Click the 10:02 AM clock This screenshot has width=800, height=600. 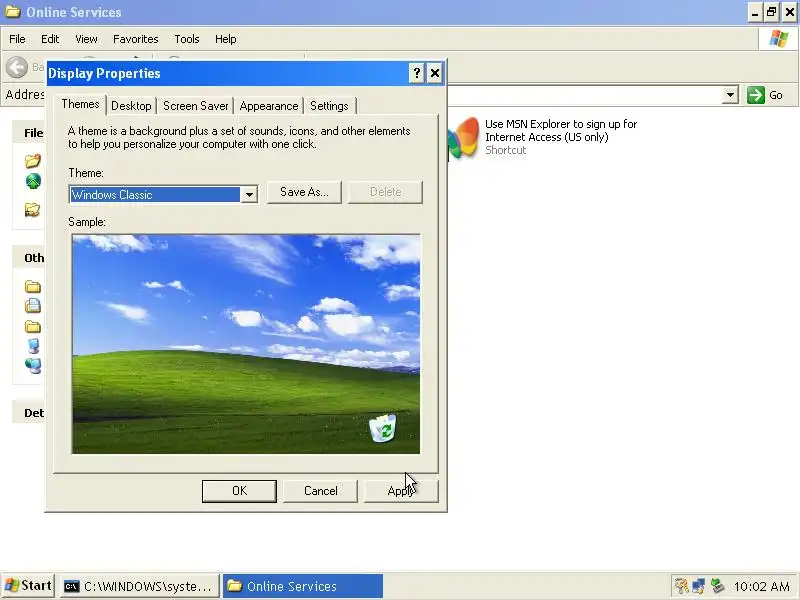point(761,586)
